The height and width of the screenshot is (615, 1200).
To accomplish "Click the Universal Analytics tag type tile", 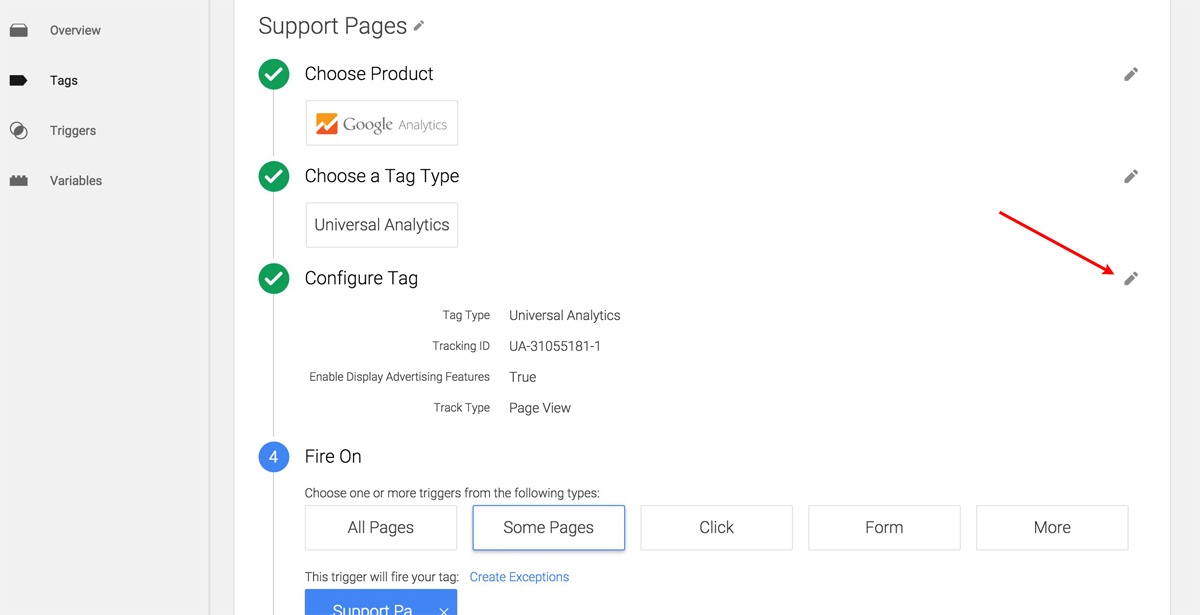I will (381, 225).
